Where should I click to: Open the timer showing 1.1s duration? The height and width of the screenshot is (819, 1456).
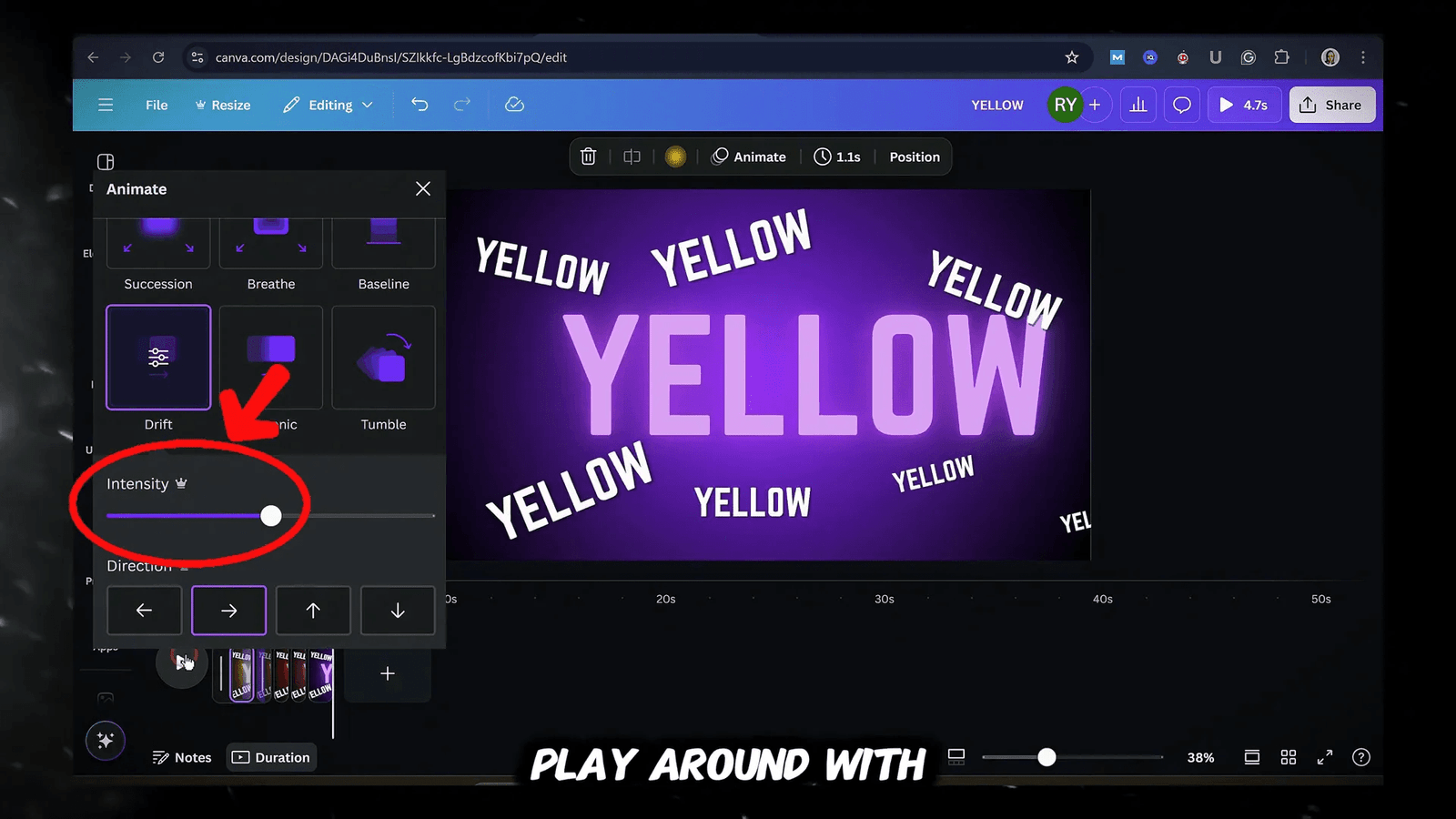coord(836,156)
